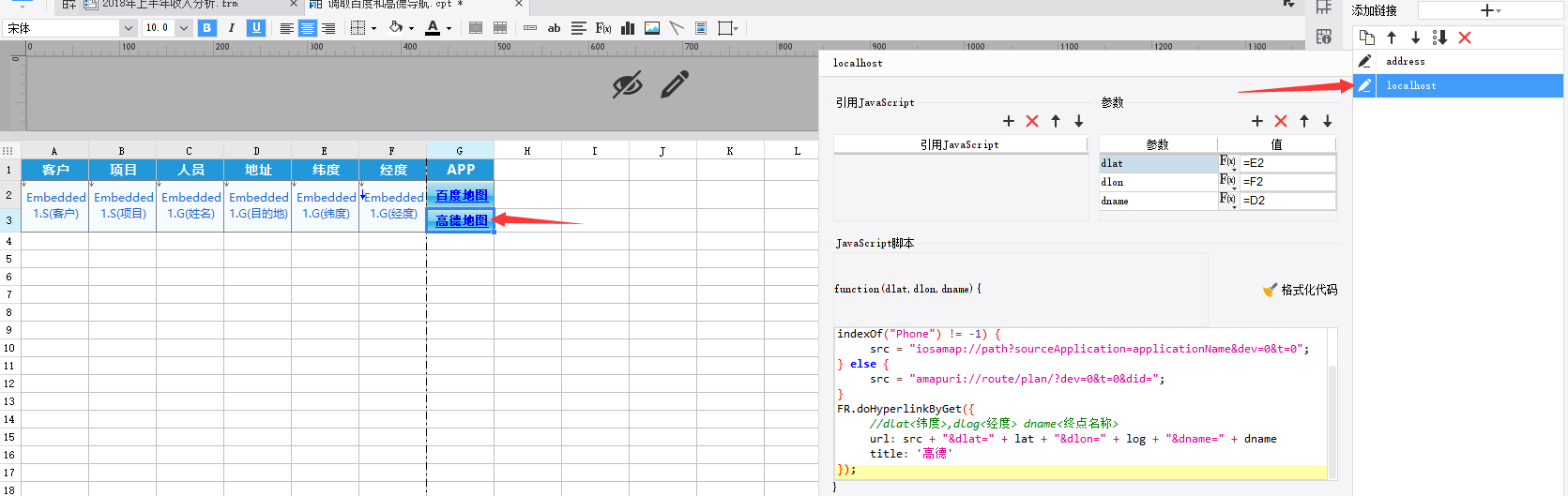Edit the localhost link via pencil icon
This screenshot has width=1568, height=496.
pyautogui.click(x=1364, y=85)
